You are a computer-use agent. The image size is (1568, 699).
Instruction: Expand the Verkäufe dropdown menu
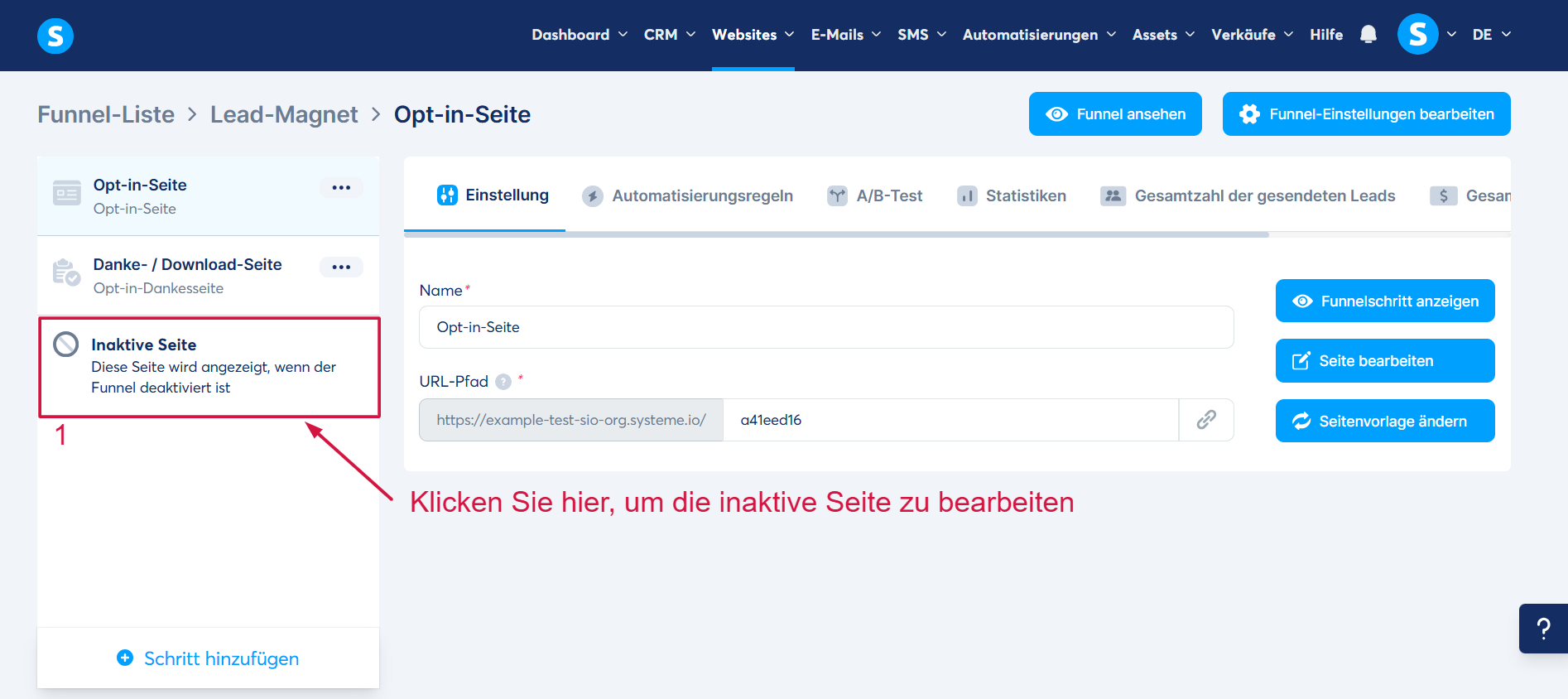click(1252, 35)
